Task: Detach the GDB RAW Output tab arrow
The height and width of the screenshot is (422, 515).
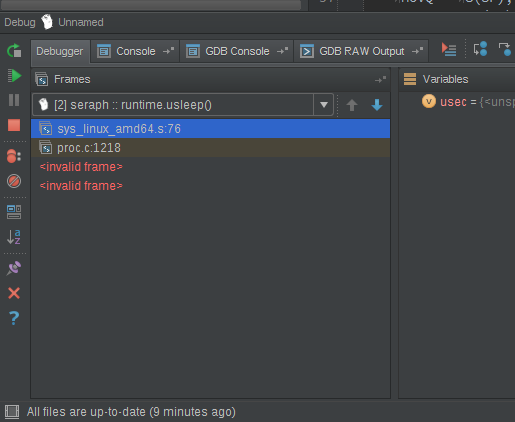Action: click(x=417, y=51)
